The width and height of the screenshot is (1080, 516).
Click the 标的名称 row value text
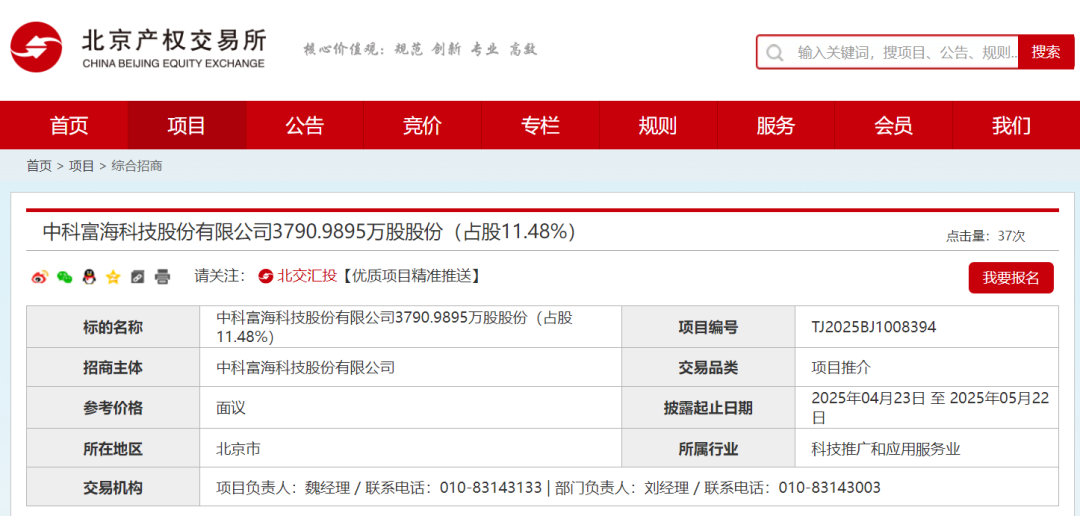tap(394, 328)
